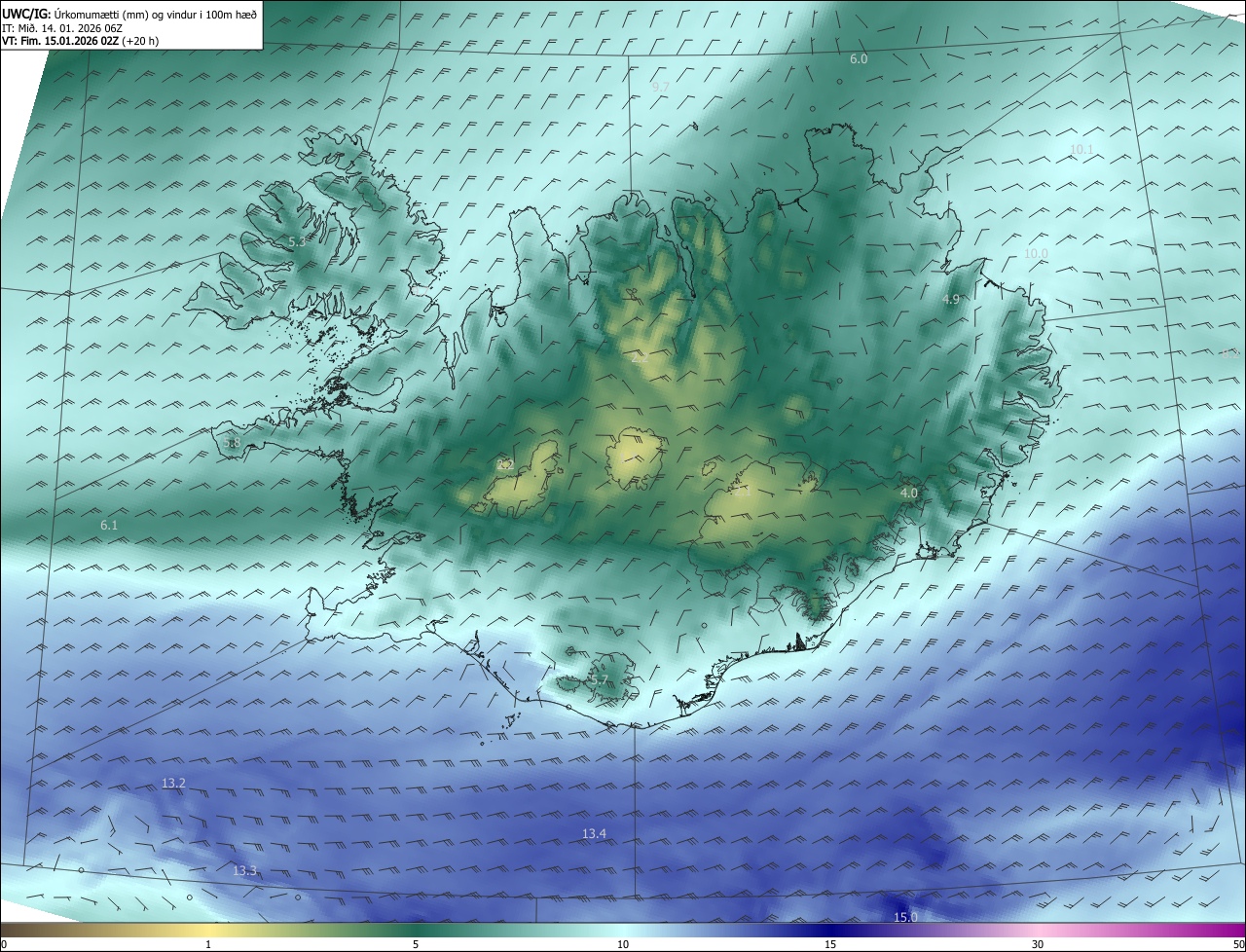Click the initial time line 'IT: Mið. 14. 01. 2026 06Z'

pyautogui.click(x=62, y=27)
